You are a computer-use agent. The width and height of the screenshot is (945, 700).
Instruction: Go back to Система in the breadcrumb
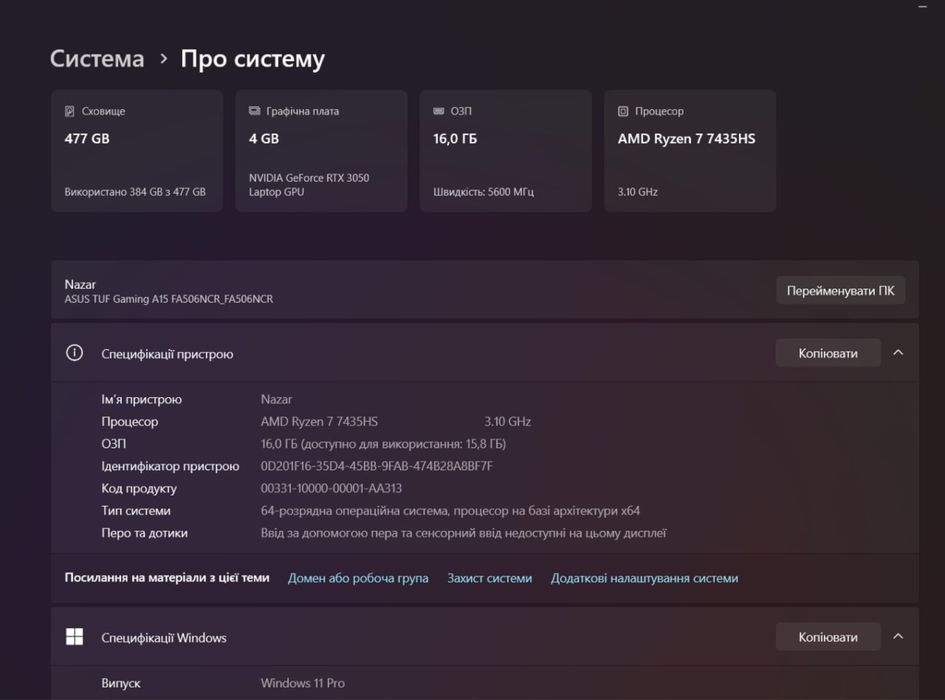[x=97, y=58]
